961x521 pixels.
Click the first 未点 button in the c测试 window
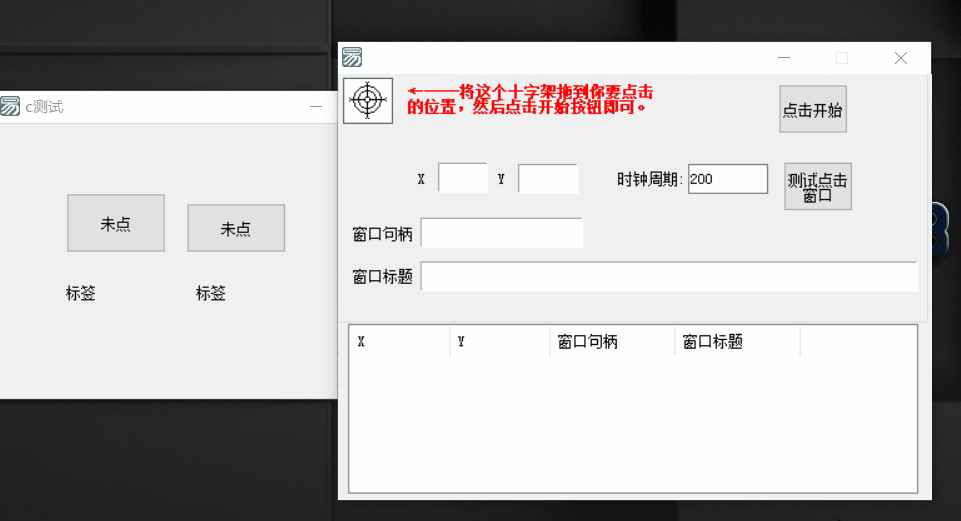tap(116, 223)
